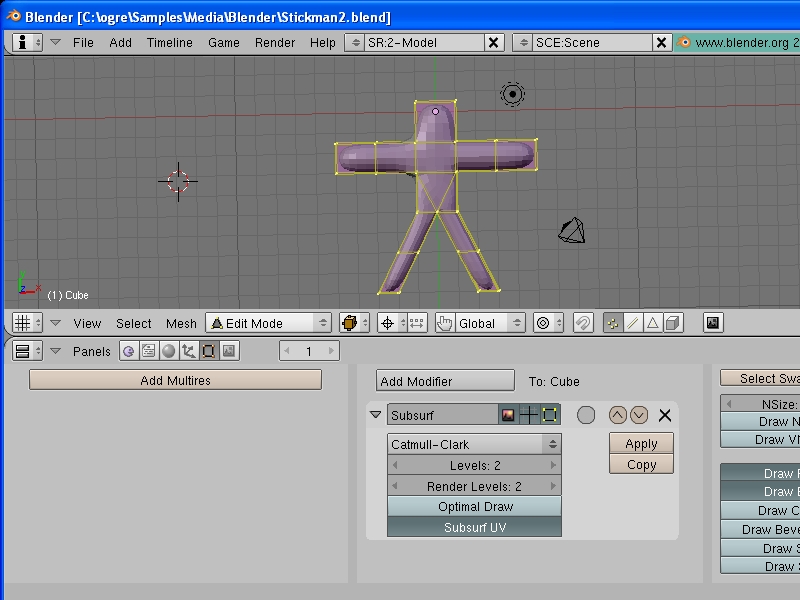
Task: Apply the Subsurf modifier
Action: click(x=641, y=443)
